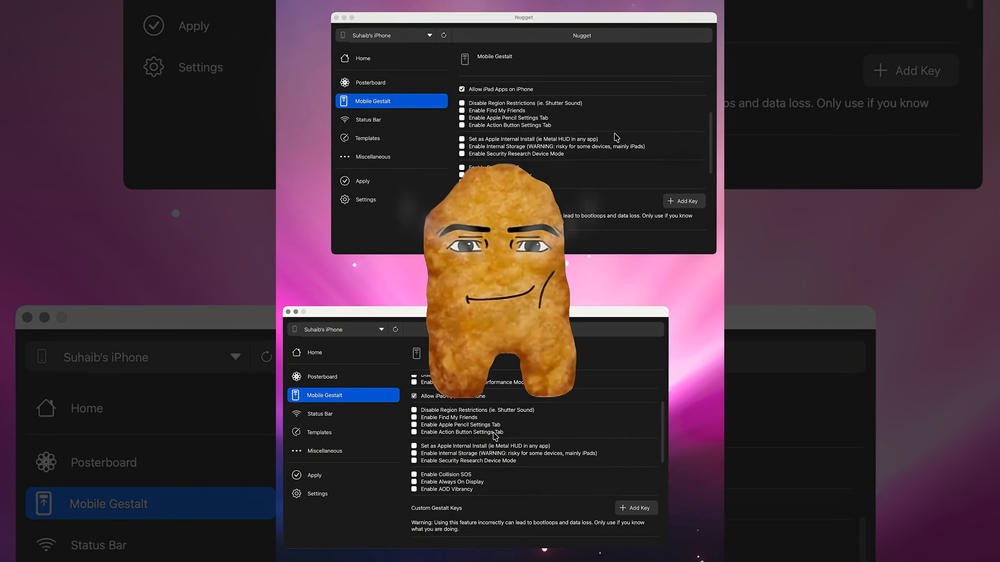Select large Mobile Gestalt item in background window
This screenshot has height=562, width=1000.
(151, 503)
